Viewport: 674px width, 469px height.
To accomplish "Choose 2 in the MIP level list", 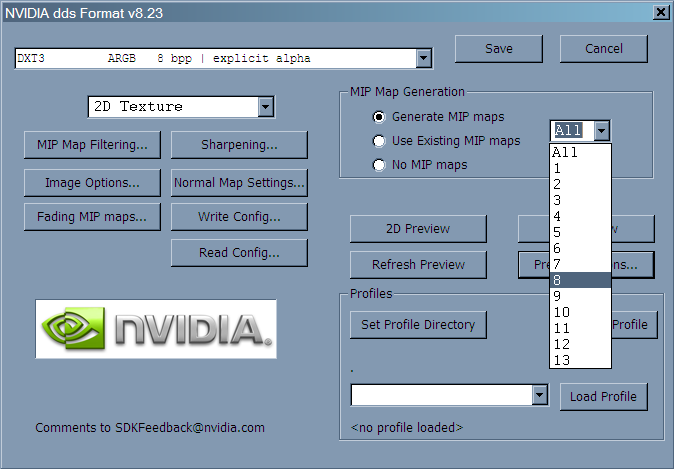I will click(x=580, y=184).
